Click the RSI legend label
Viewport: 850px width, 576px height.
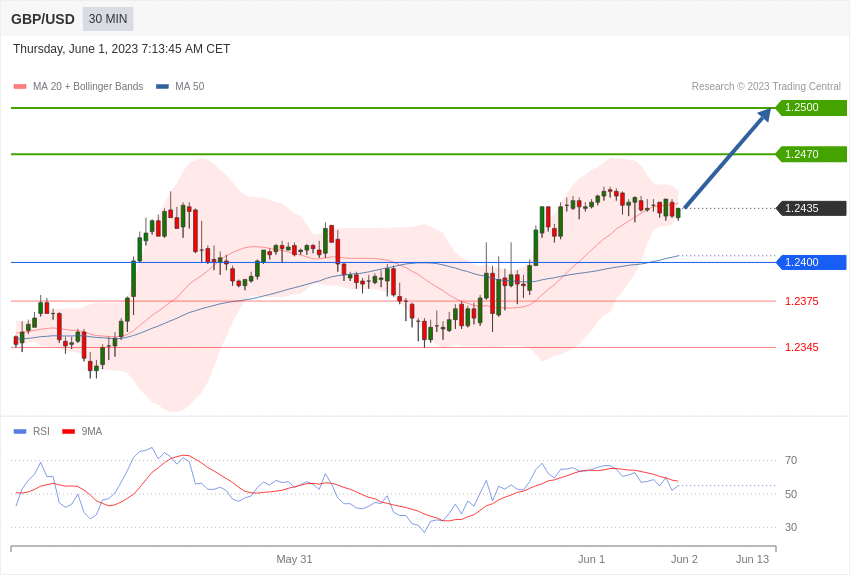point(41,432)
